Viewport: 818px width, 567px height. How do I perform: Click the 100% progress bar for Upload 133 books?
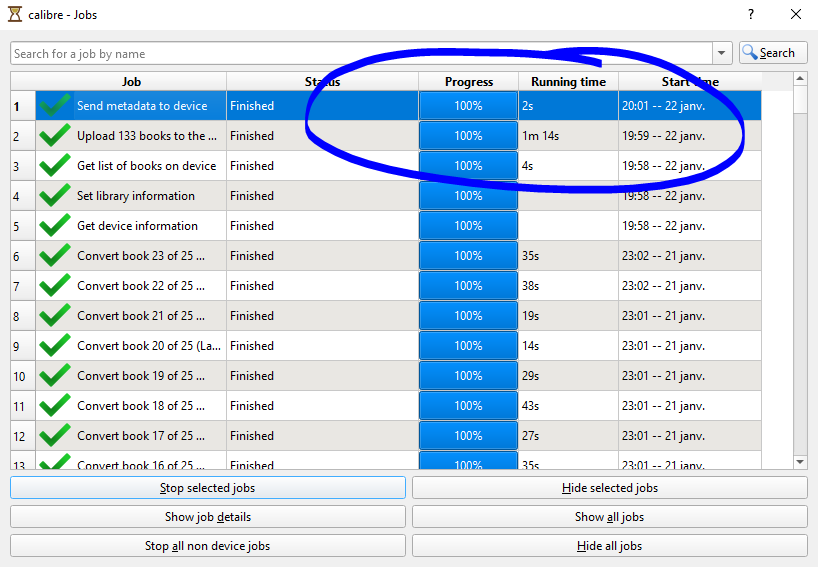468,136
